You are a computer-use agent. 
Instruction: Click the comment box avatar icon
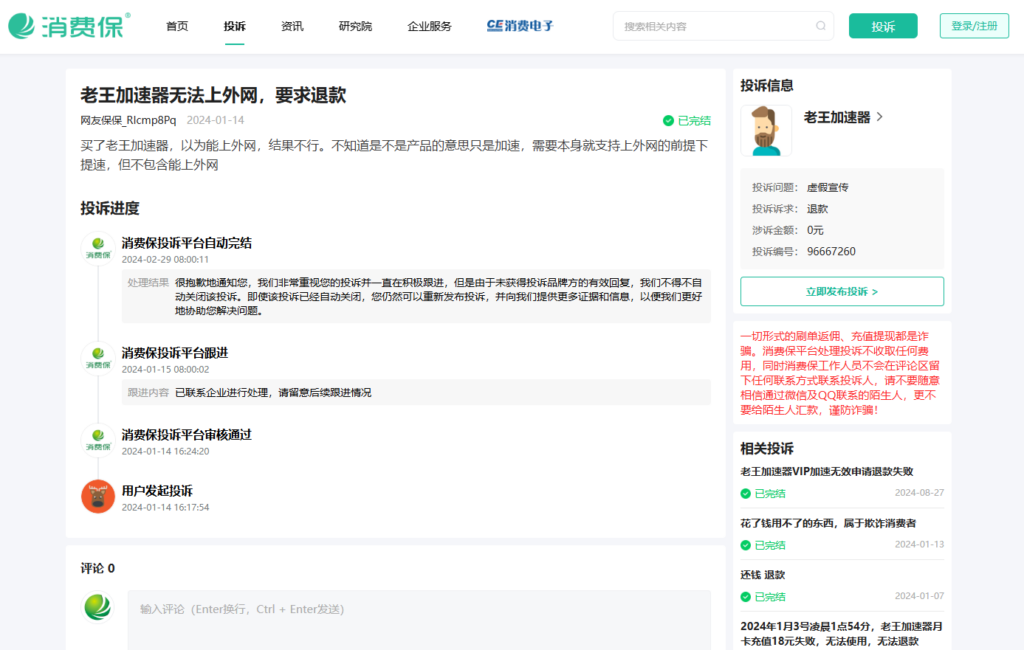(x=98, y=607)
